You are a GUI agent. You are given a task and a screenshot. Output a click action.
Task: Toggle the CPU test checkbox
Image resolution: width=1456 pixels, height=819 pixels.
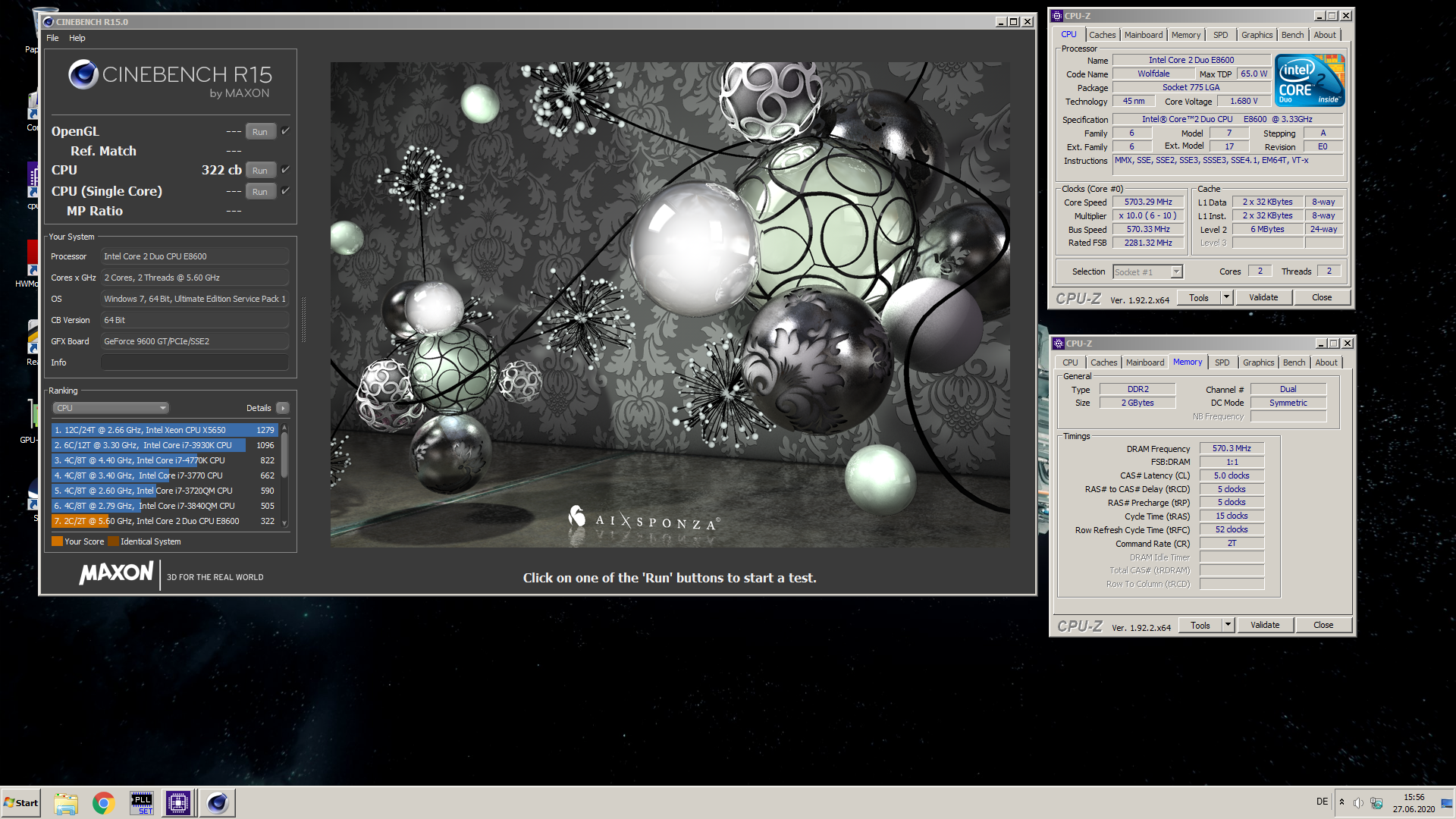point(285,170)
